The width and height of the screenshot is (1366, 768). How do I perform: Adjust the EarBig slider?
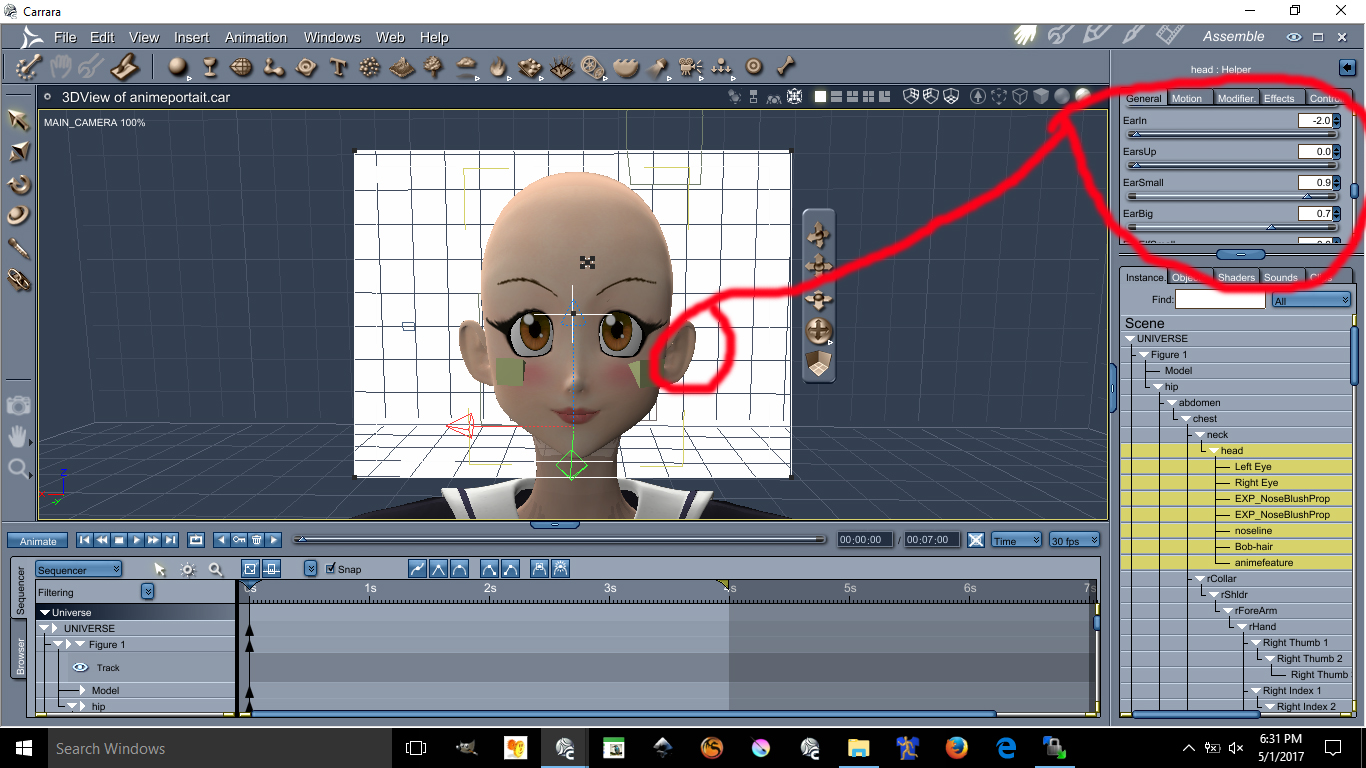point(1231,228)
